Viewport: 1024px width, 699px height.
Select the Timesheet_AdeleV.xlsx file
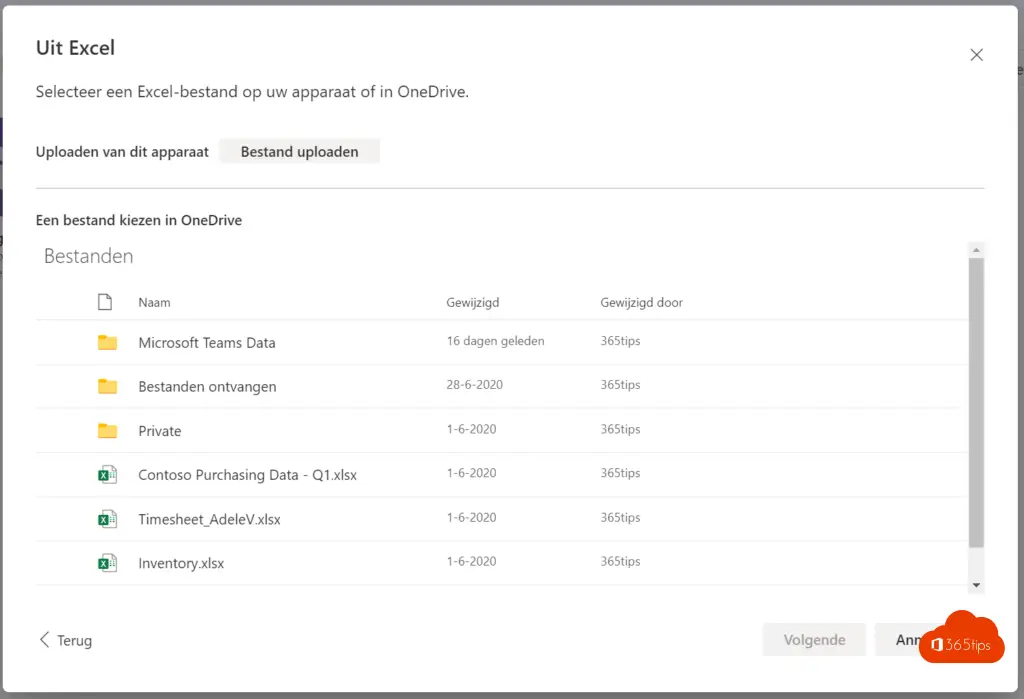click(209, 519)
